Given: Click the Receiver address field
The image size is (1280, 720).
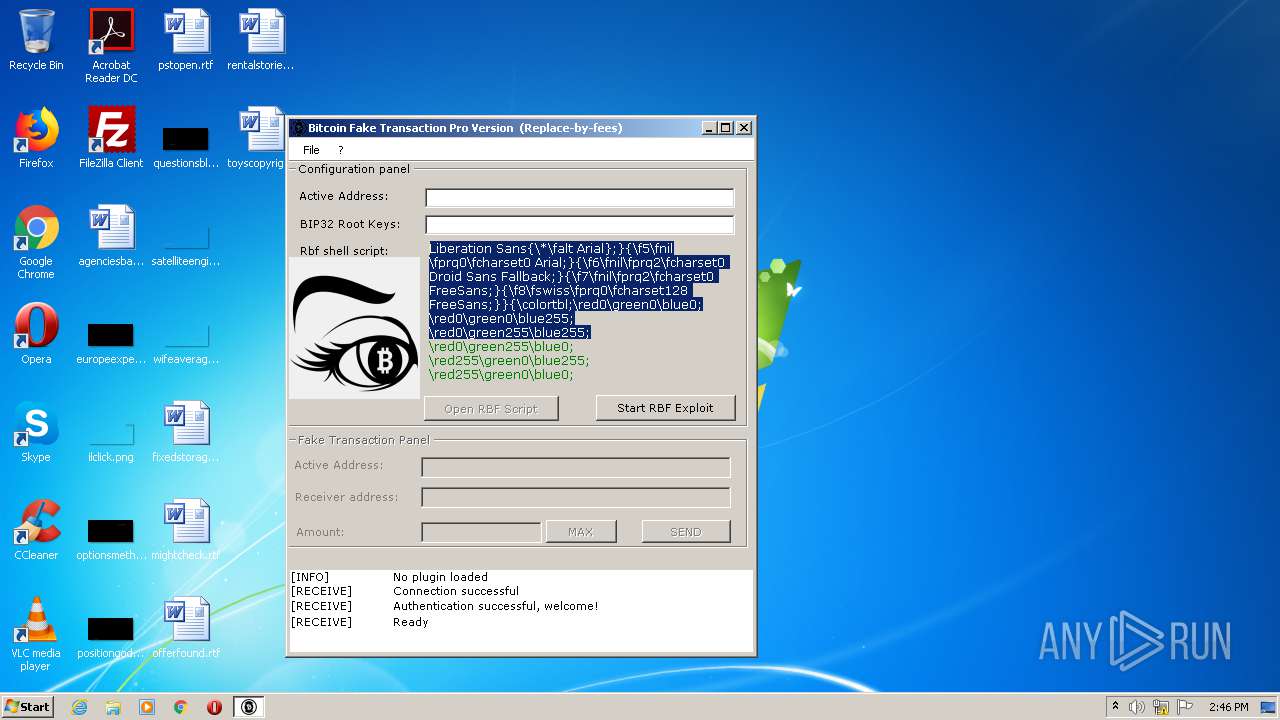Looking at the screenshot, I should (576, 497).
